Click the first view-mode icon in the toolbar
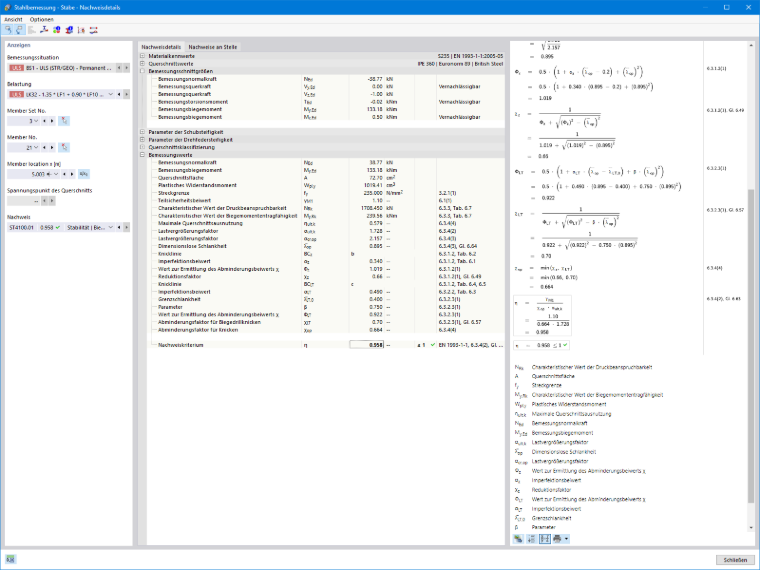The height and width of the screenshot is (570, 760). pos(8,30)
